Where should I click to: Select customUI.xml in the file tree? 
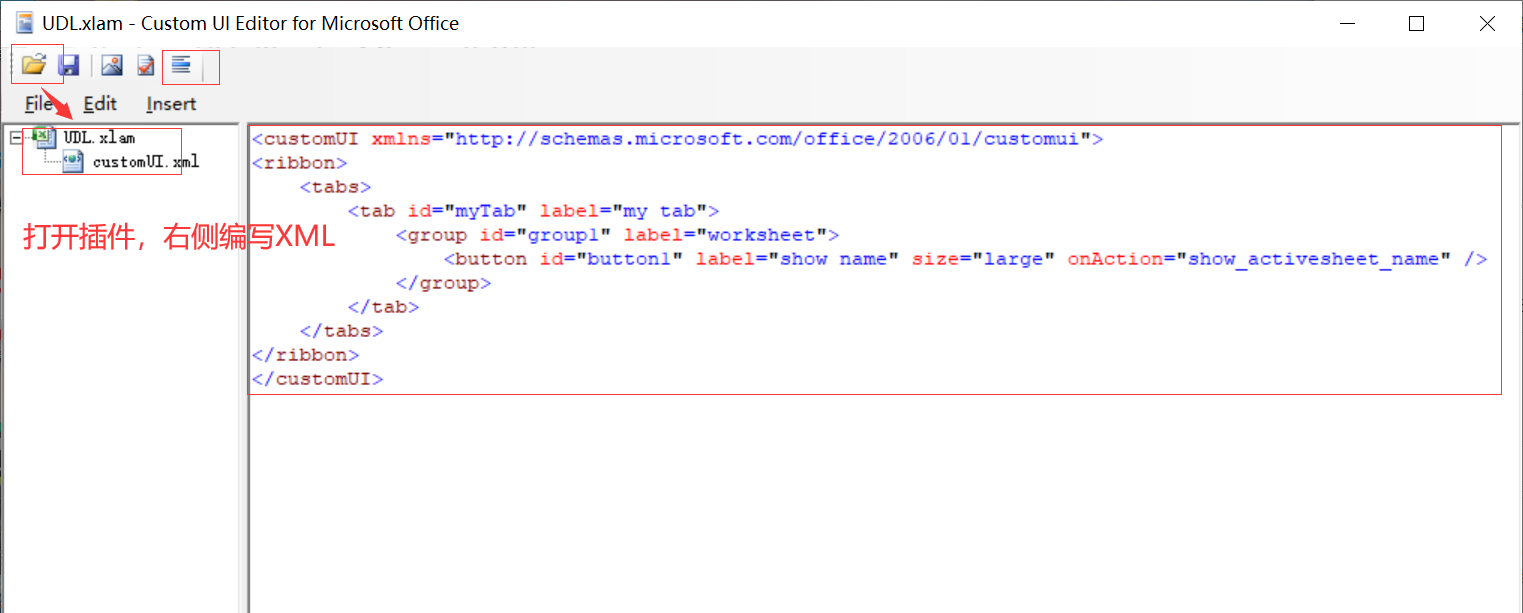146,161
